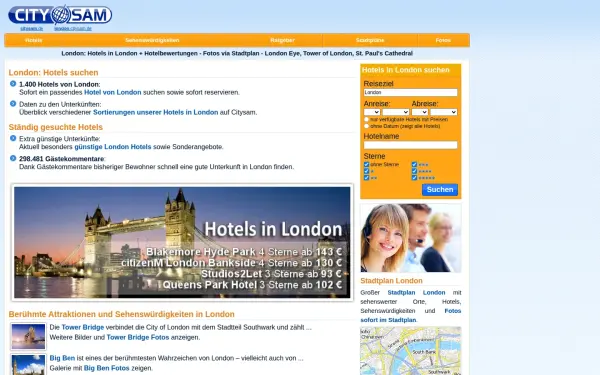Open the Ratgeber menu item
This screenshot has width=600, height=375.
coord(282,40)
